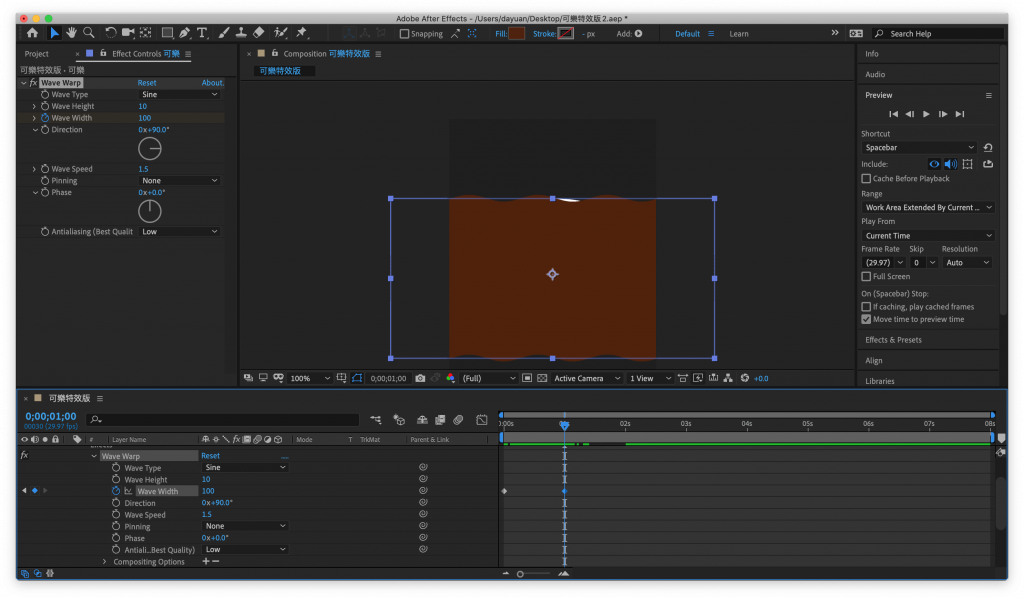Expand the Wave Height property
1024x599 pixels.
point(34,106)
